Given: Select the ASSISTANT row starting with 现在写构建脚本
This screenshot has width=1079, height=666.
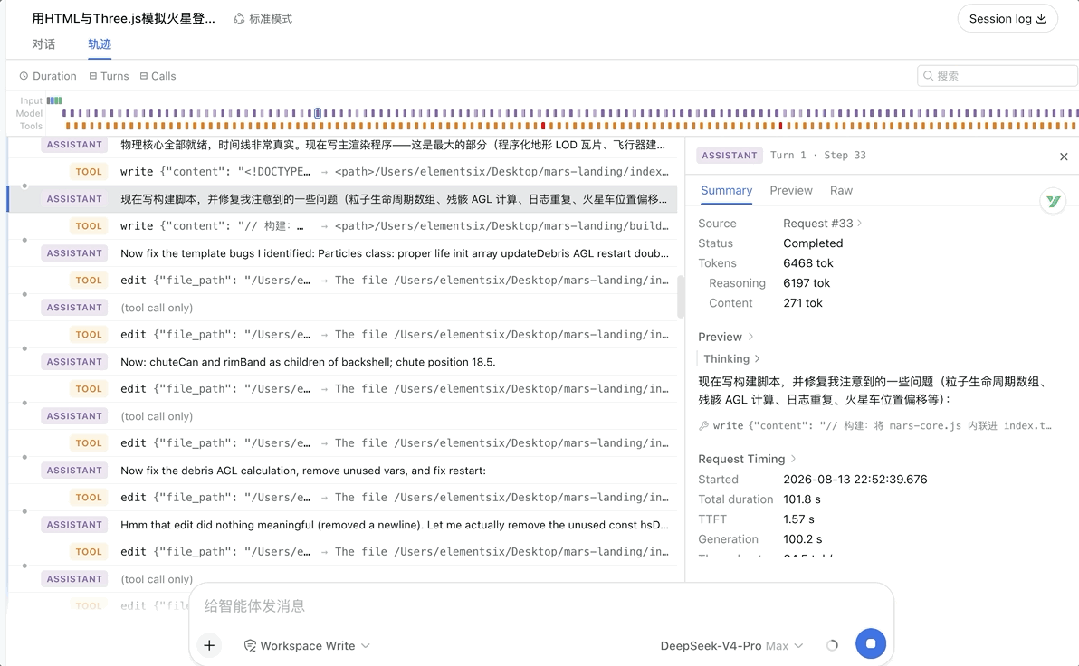Looking at the screenshot, I should pos(342,199).
